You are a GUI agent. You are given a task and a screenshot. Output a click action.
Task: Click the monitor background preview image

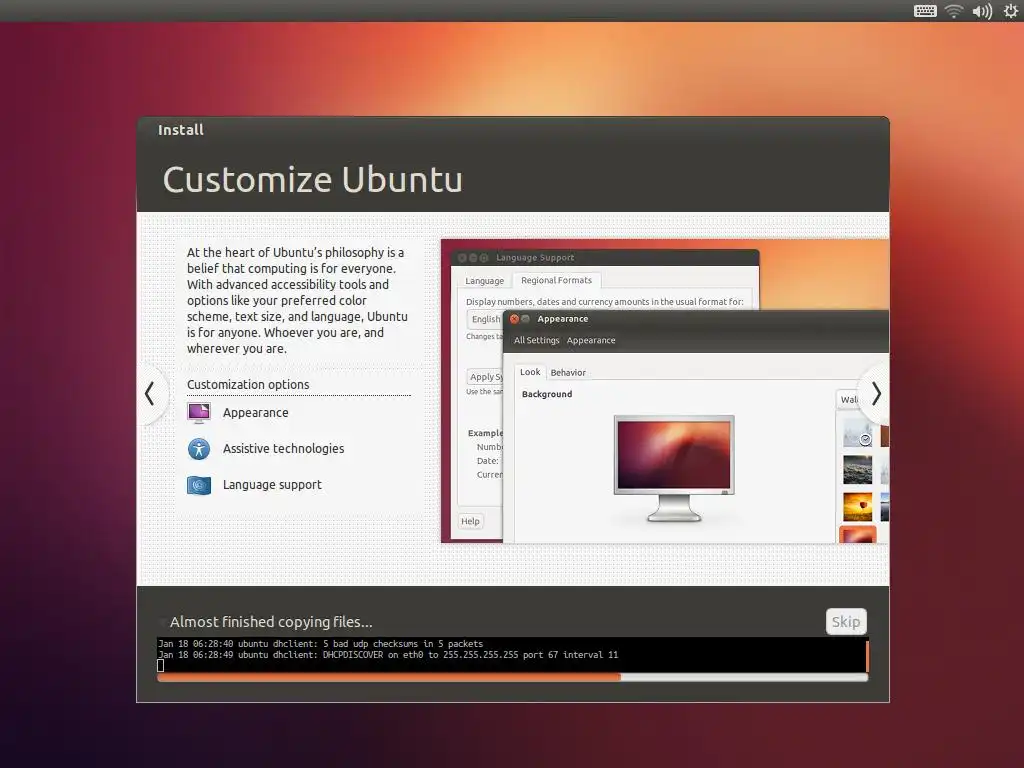tap(674, 468)
